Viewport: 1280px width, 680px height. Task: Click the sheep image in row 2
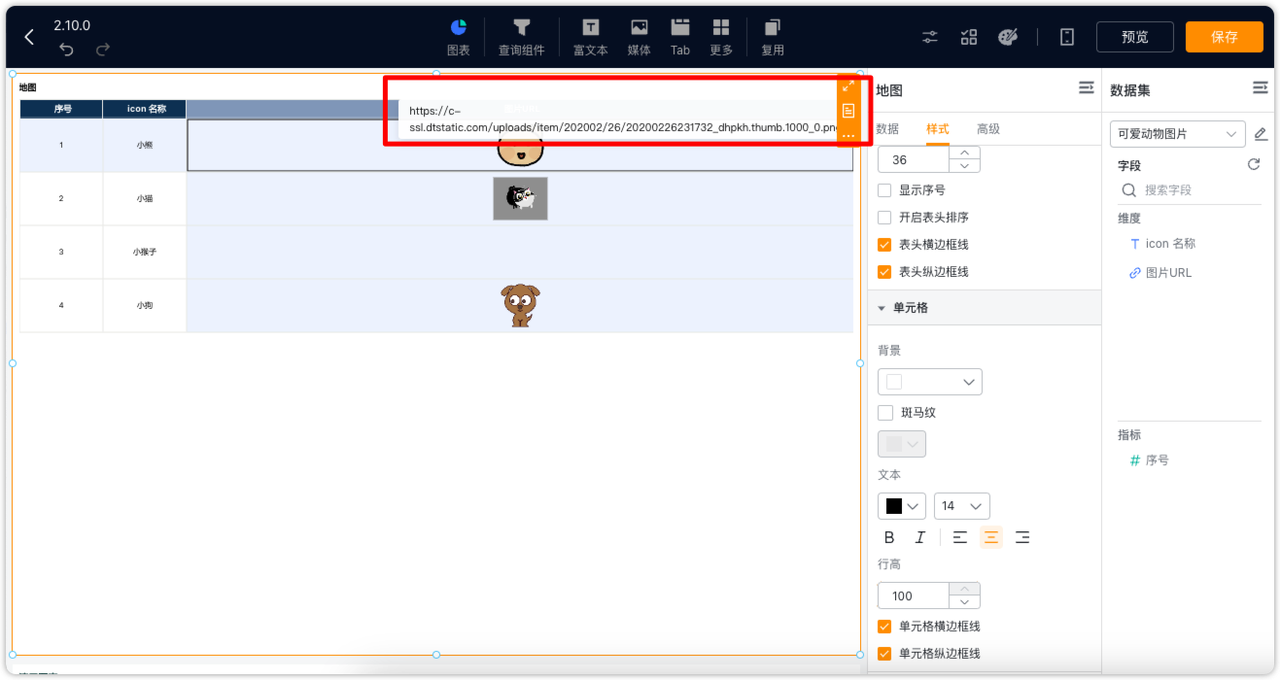tap(520, 199)
